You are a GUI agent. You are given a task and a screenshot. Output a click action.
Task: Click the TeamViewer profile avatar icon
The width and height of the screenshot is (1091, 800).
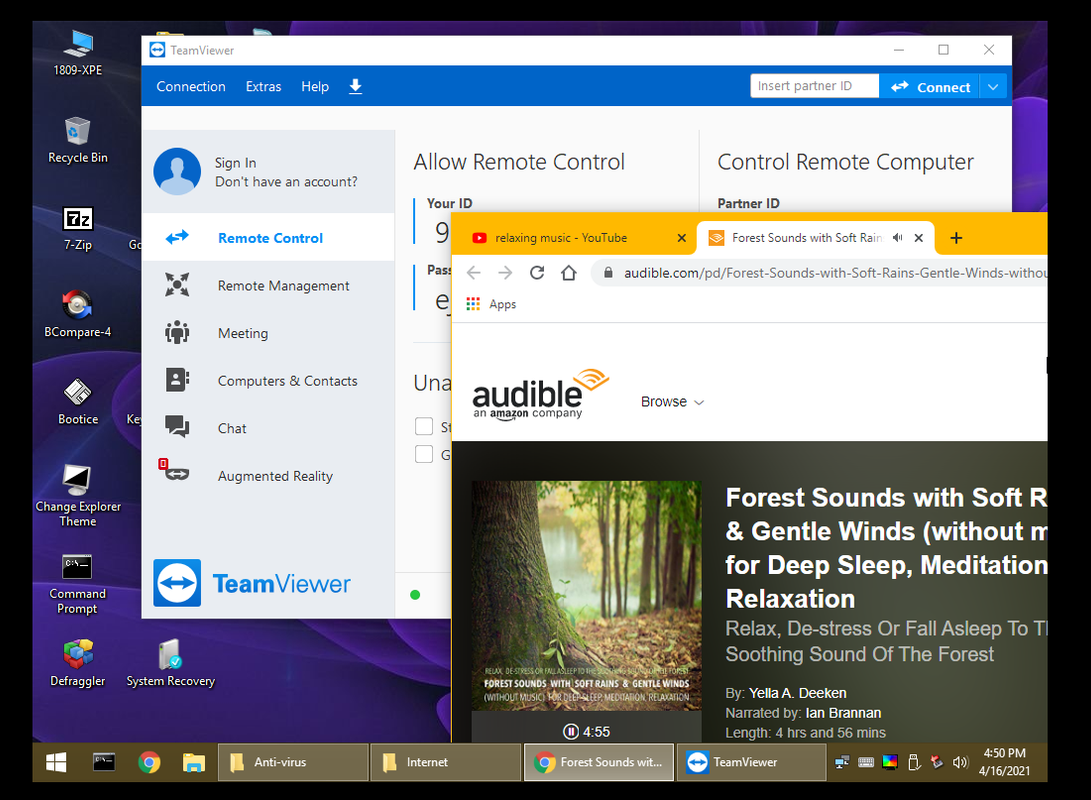177,171
